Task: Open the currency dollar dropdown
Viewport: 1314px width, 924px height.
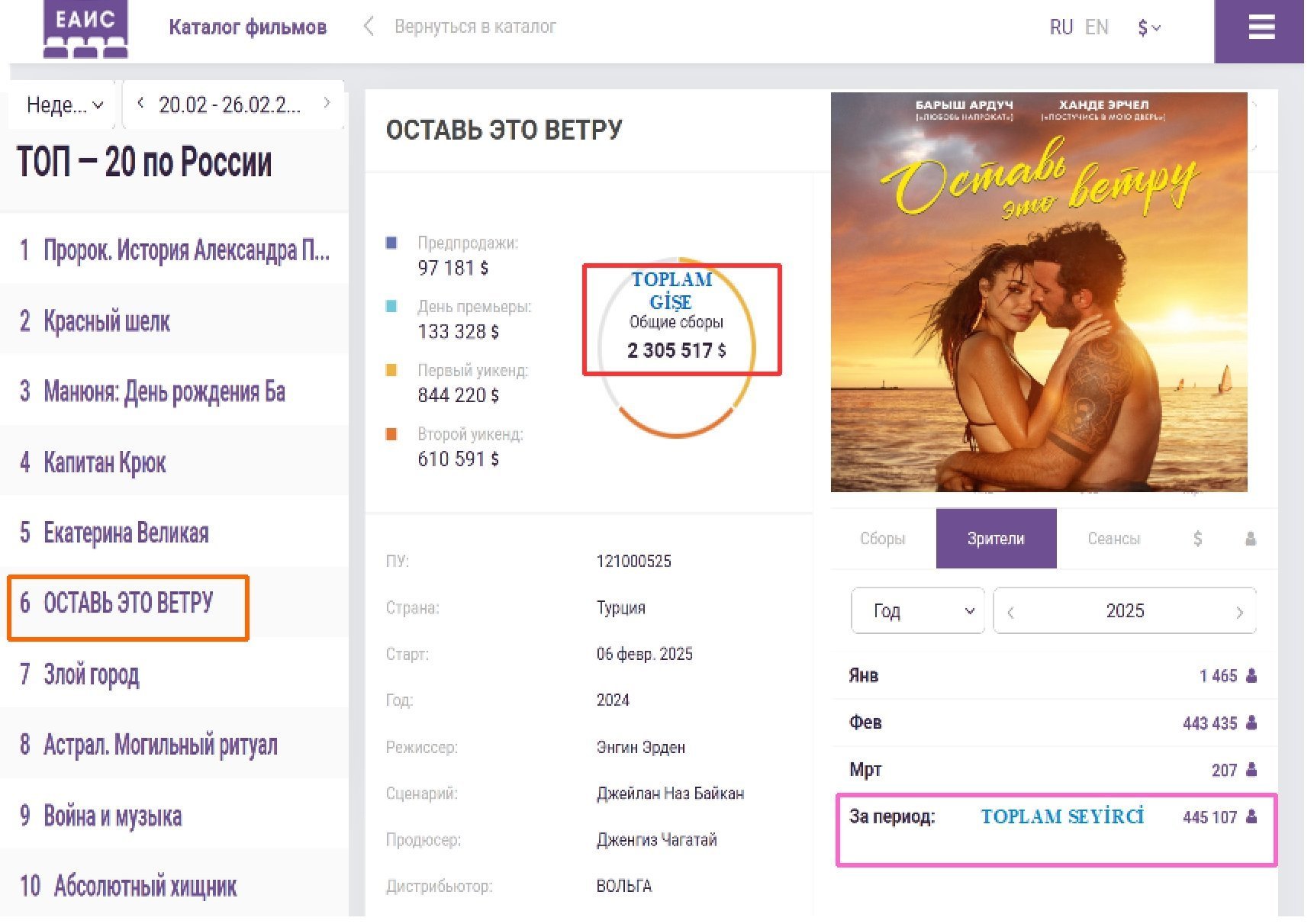Action: point(1148,27)
